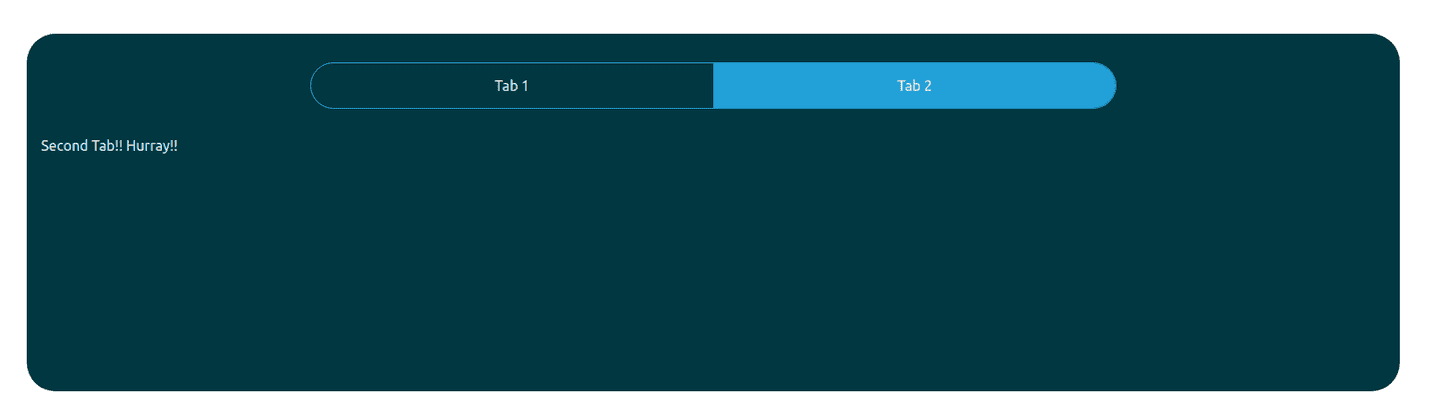Viewport: 1440px width, 417px height.
Task: Choose the left segment of the pill control
Action: point(511,86)
